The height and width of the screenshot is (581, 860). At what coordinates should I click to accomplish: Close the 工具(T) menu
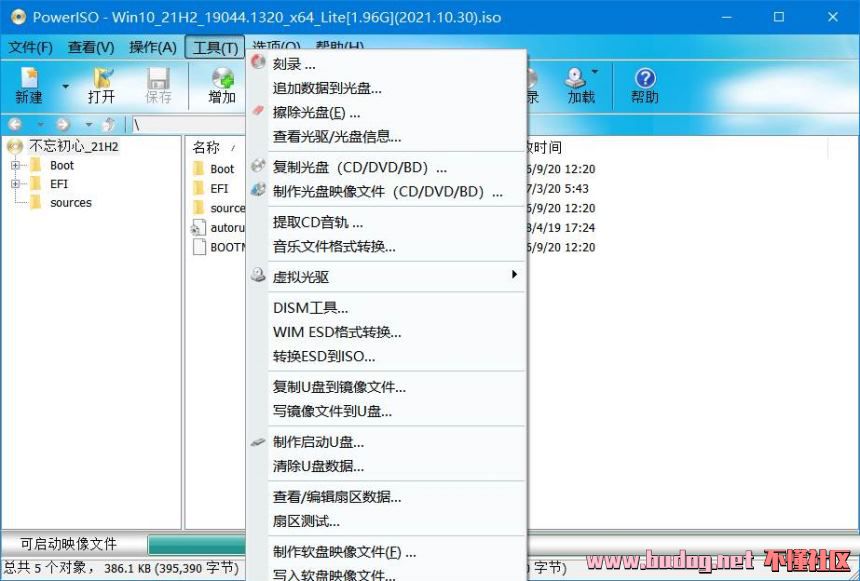coord(215,48)
